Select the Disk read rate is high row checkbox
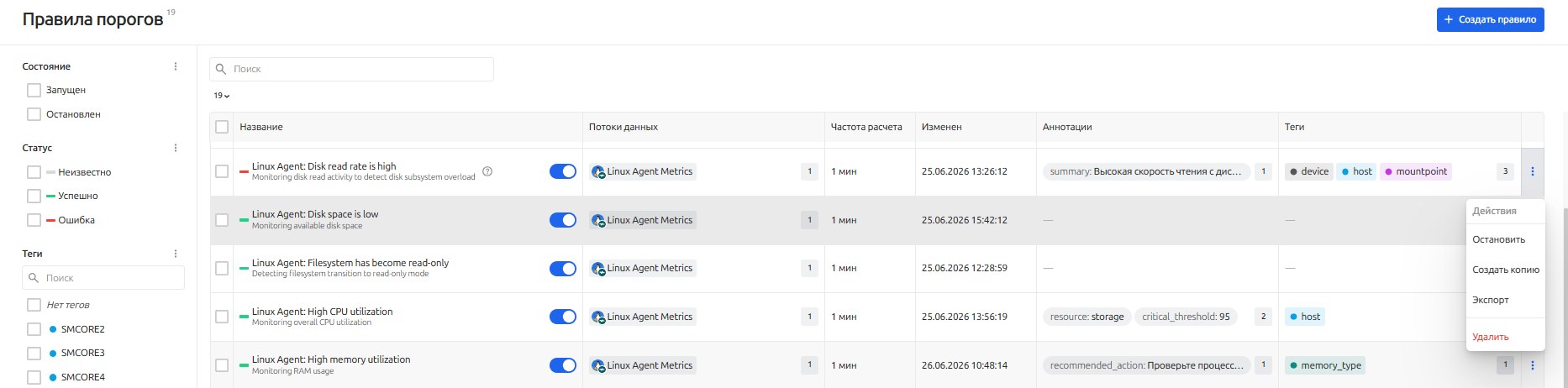Viewport: 1568px width, 388px height. pyautogui.click(x=222, y=171)
